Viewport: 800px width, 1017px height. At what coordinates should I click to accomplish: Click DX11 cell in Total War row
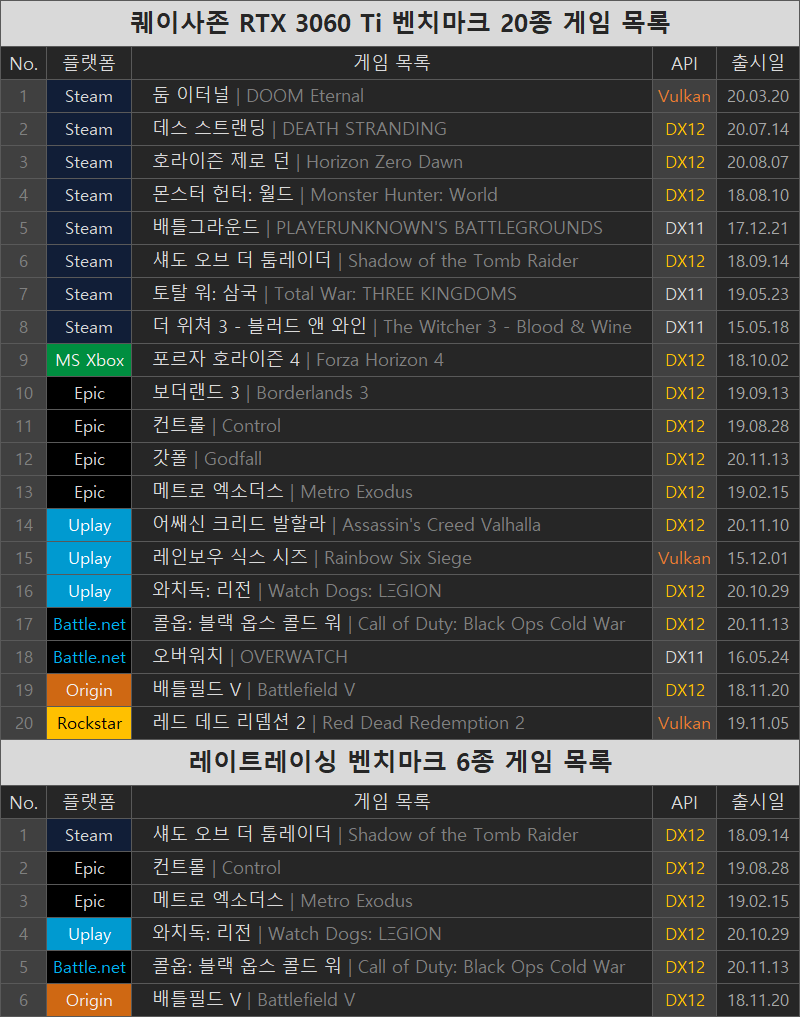click(684, 294)
